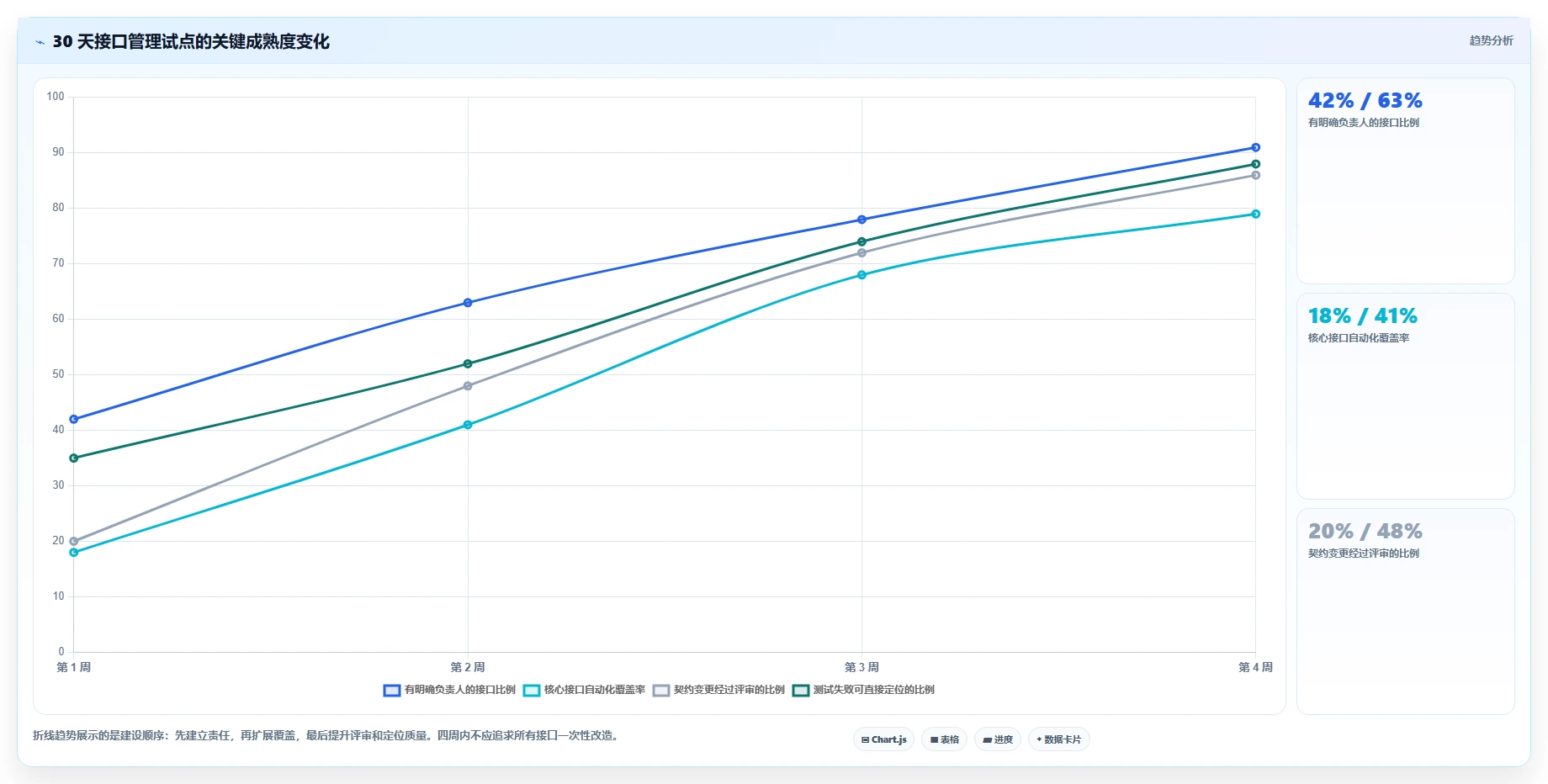Click the 40 y-axis label
This screenshot has width=1548, height=784.
coord(58,430)
